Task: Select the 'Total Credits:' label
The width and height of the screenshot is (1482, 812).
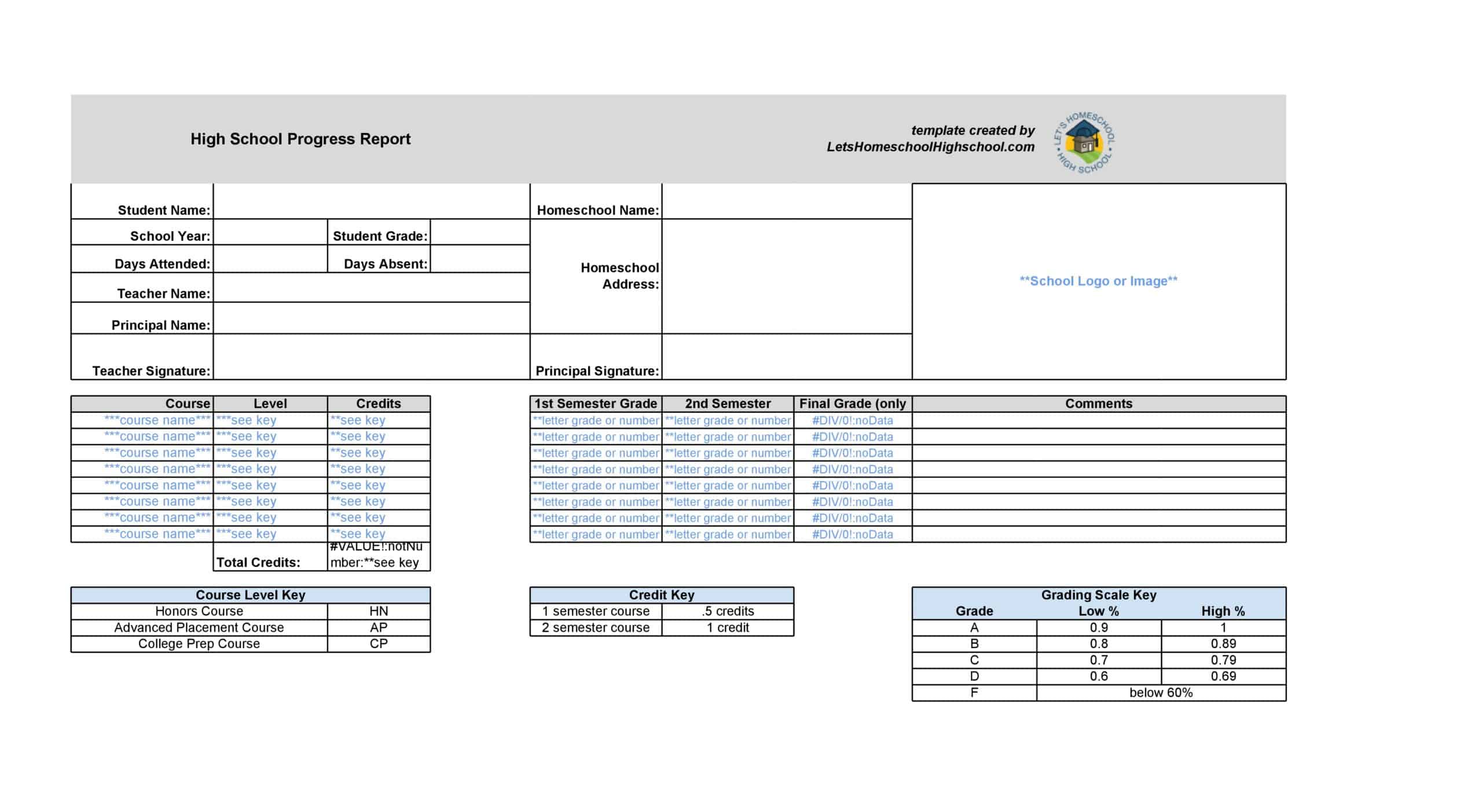Action: pos(258,563)
